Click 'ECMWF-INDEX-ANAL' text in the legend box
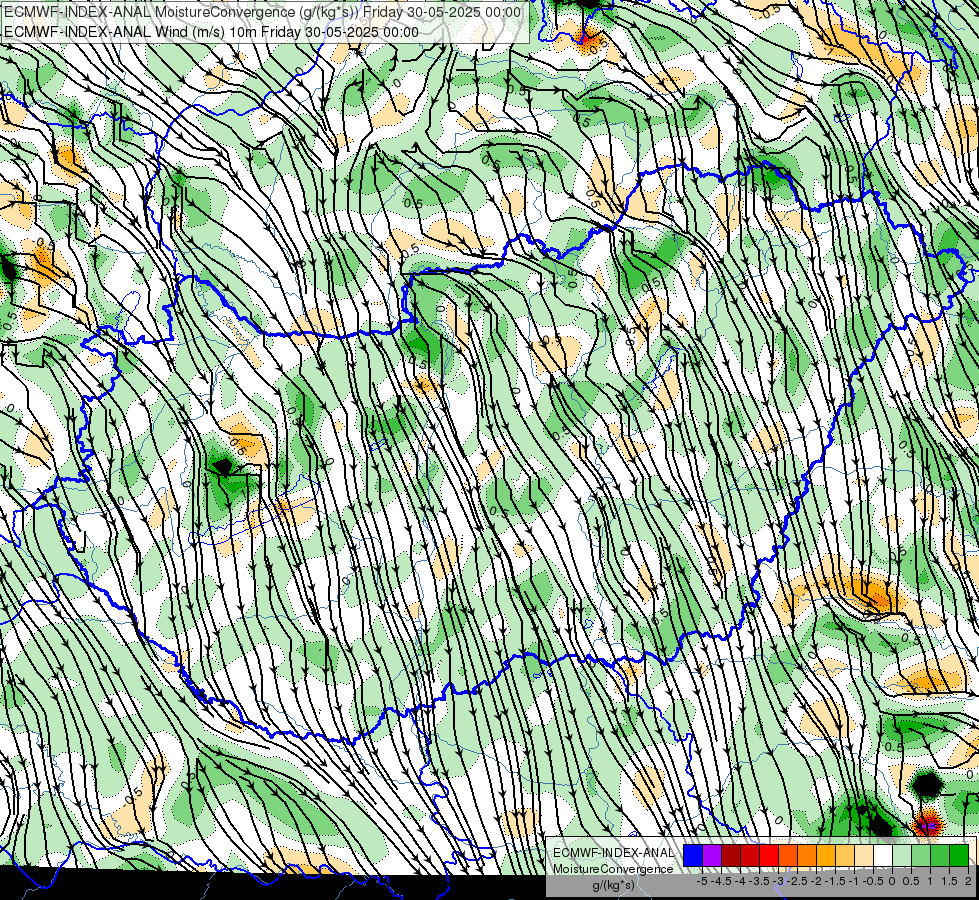 (614, 853)
